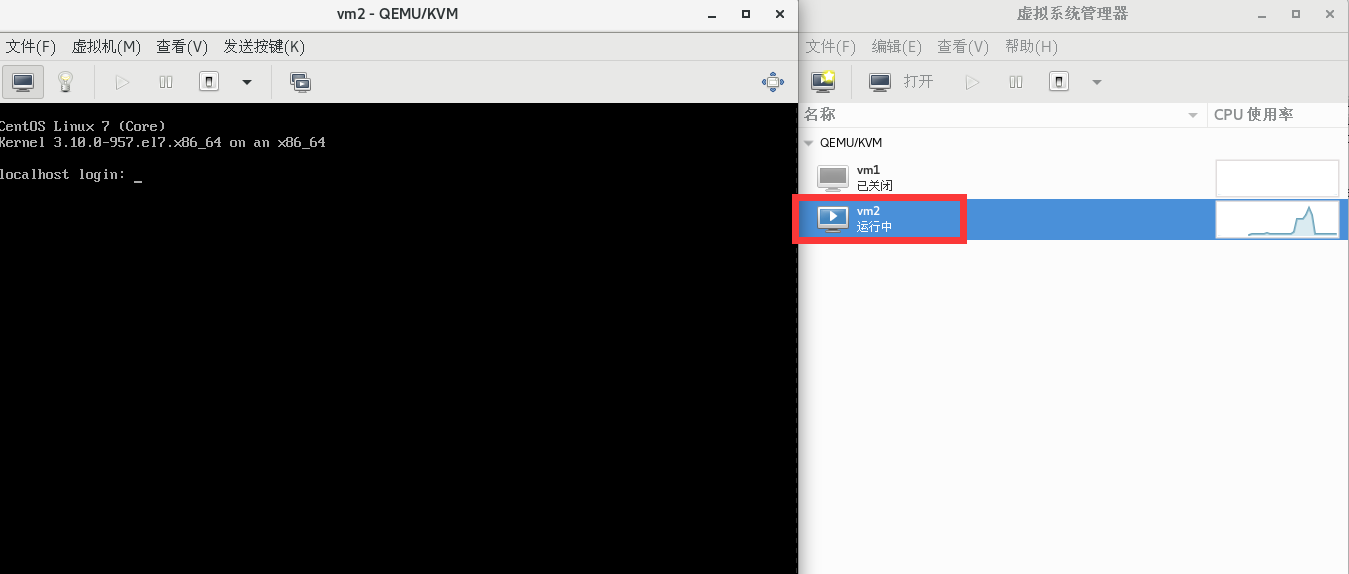Click the Kernel 3.10.0-957 version line
Image resolution: width=1349 pixels, height=574 pixels.
163,143
